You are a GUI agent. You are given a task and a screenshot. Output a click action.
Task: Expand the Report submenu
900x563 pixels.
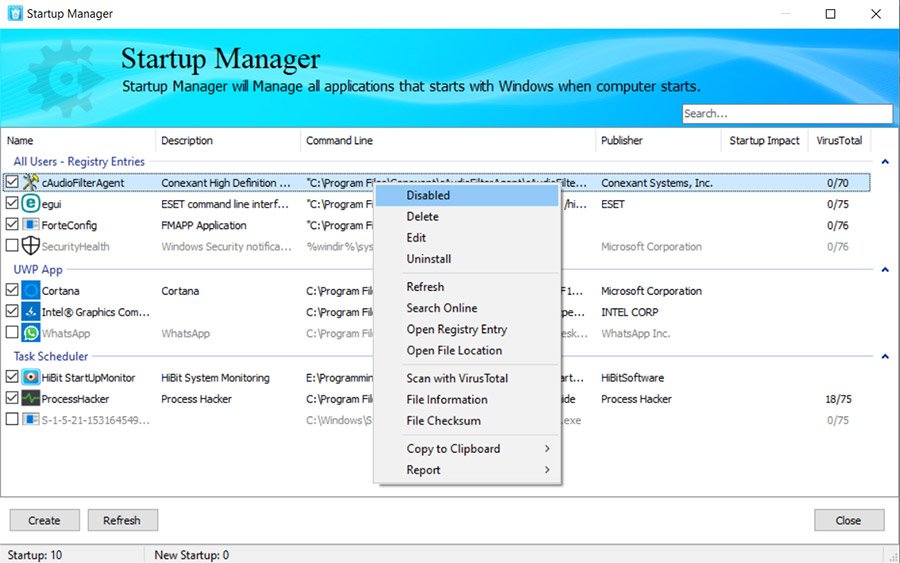(x=467, y=469)
